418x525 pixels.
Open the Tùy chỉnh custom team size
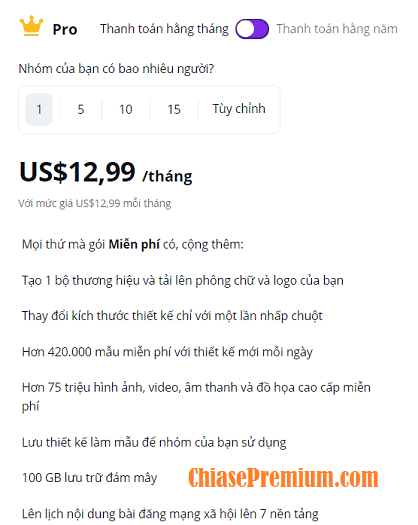(x=239, y=109)
